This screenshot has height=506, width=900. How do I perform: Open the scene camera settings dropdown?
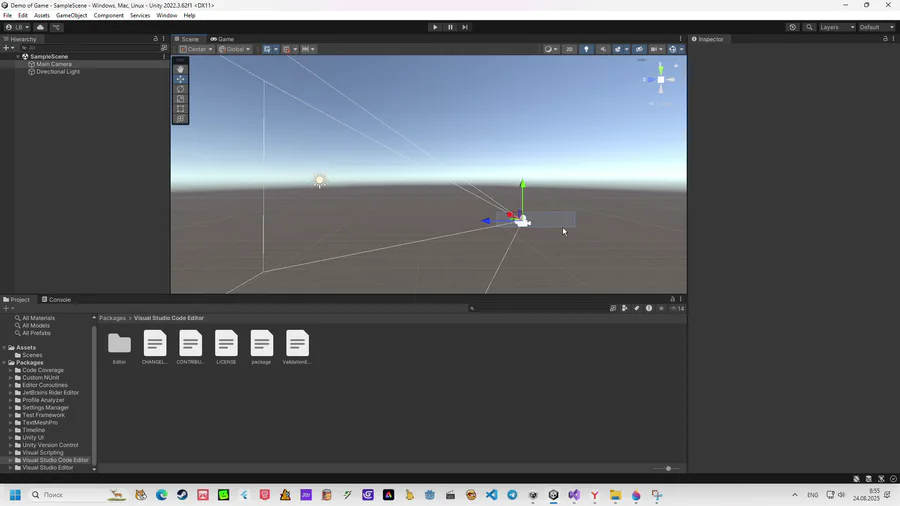tap(656, 49)
